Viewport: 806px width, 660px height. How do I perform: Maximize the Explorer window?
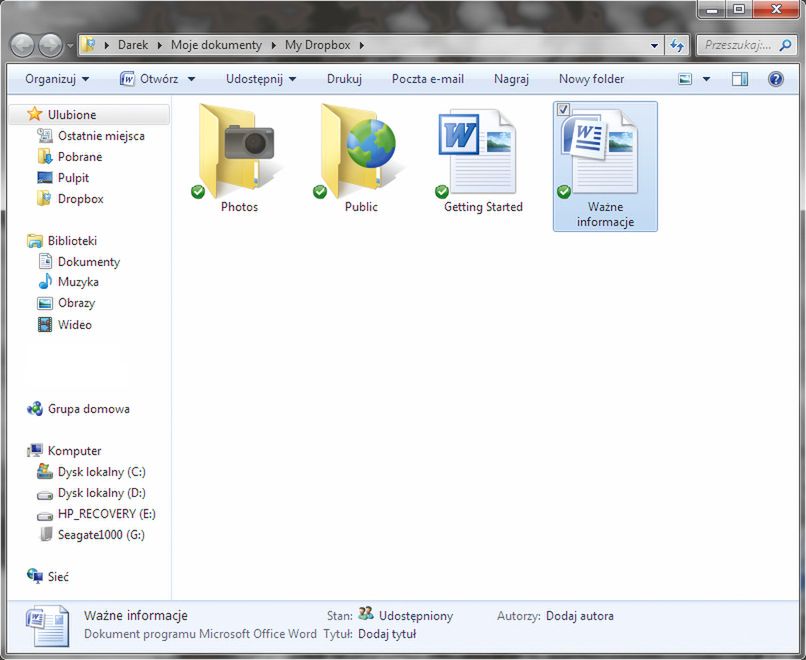tap(739, 9)
